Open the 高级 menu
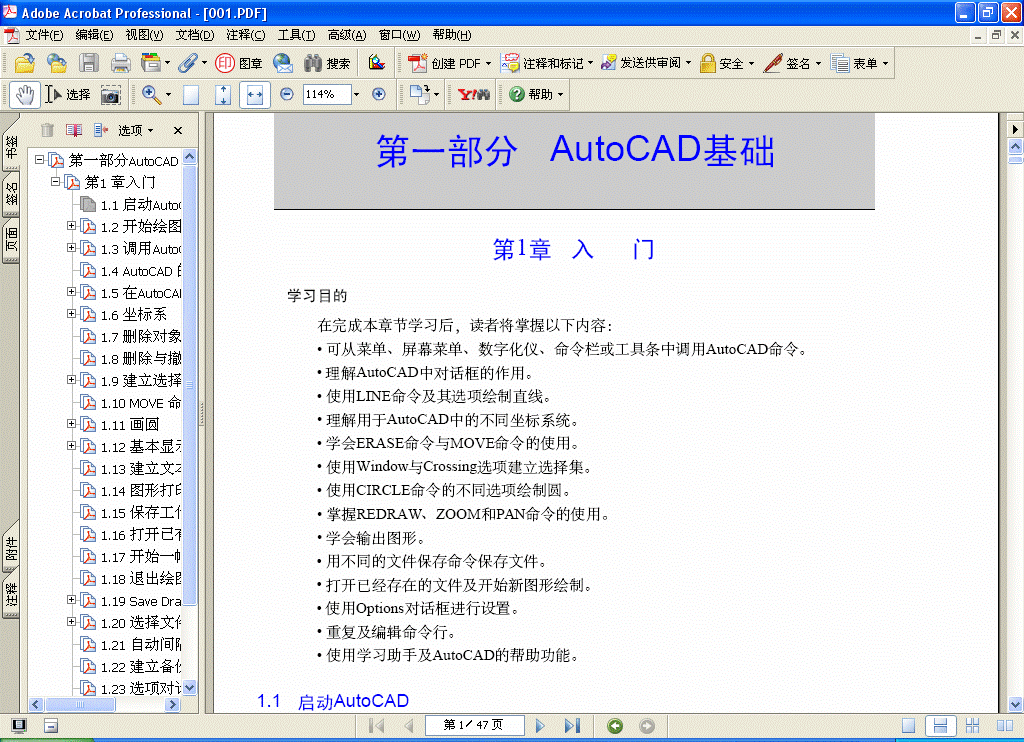 347,35
